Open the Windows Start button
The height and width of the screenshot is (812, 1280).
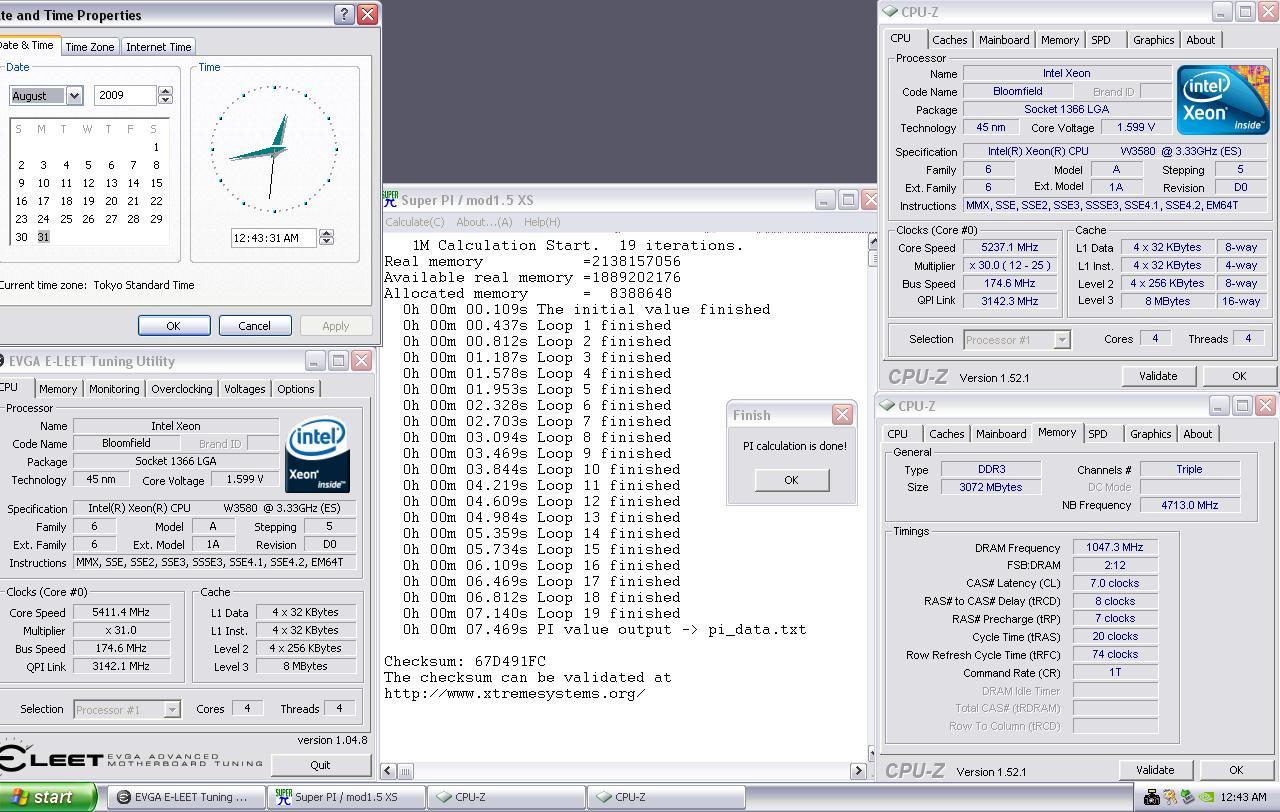48,797
